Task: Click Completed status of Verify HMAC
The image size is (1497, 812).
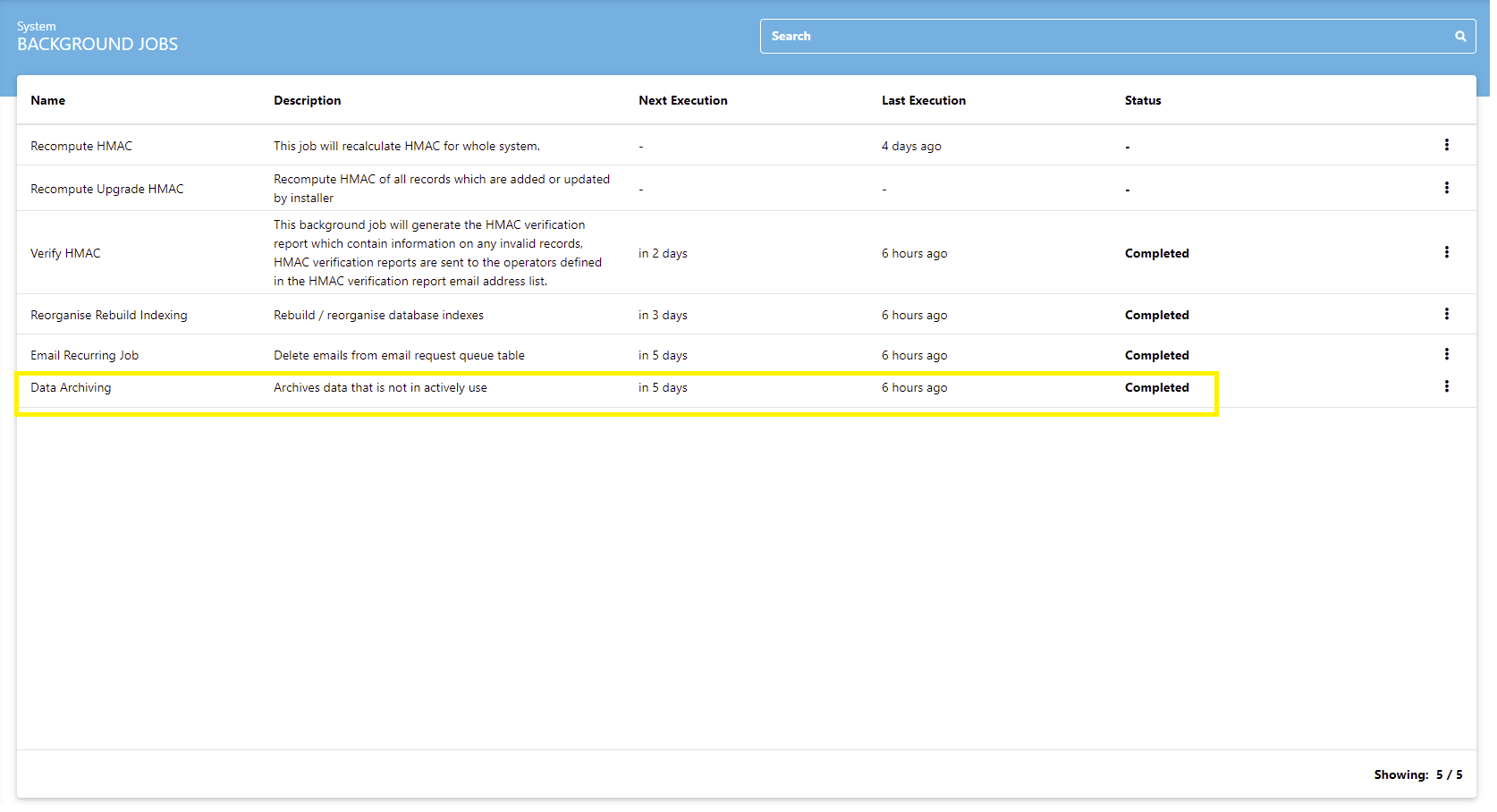Action: (1156, 254)
